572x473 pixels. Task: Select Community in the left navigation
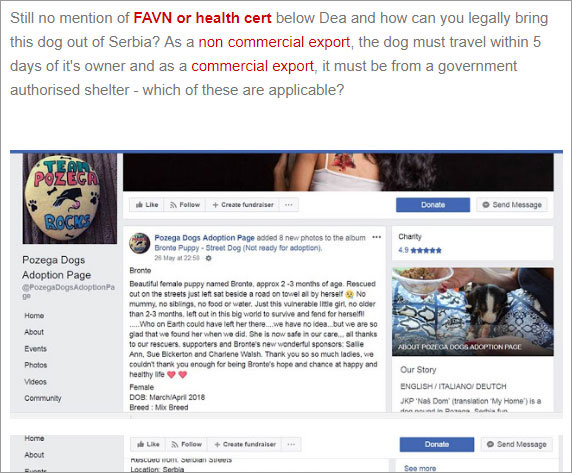43,398
